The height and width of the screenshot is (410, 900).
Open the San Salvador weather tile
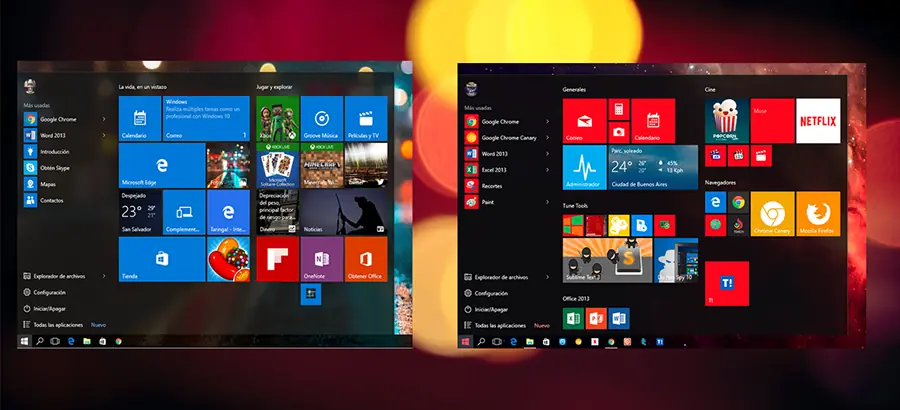click(139, 212)
